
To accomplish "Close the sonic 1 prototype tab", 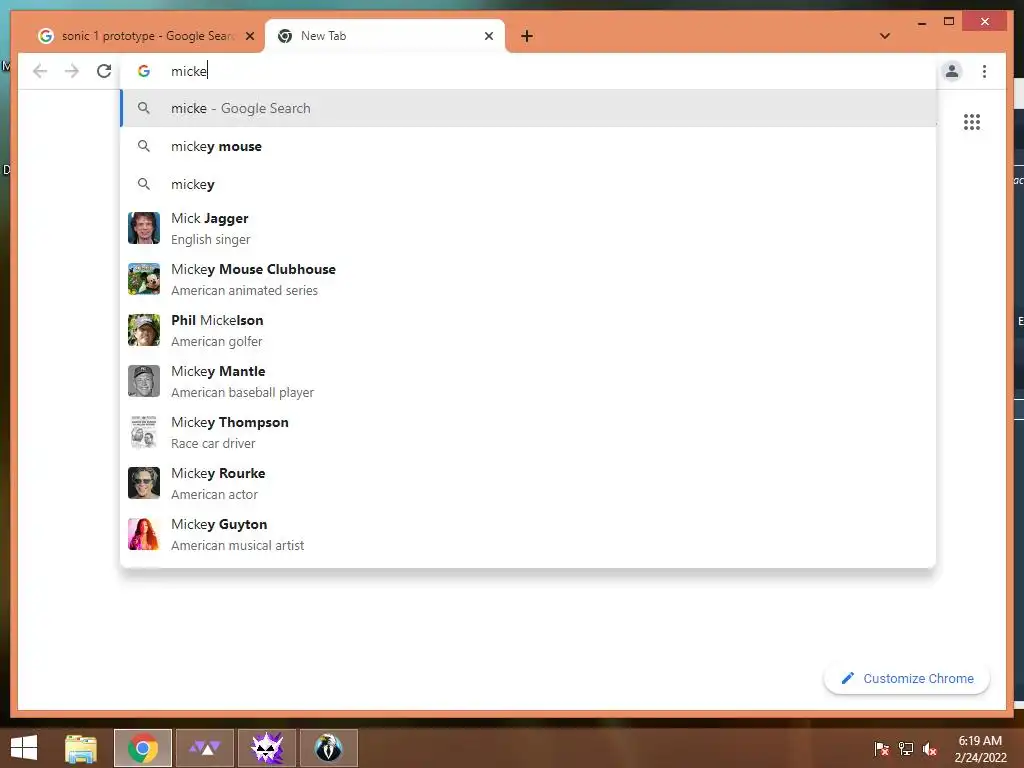I will coord(249,36).
